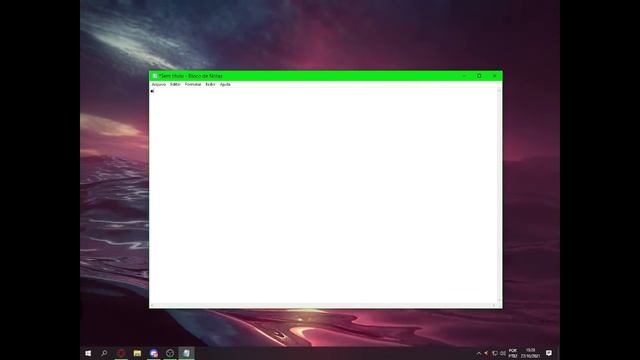Expand hidden system tray icons

[x=479, y=353]
